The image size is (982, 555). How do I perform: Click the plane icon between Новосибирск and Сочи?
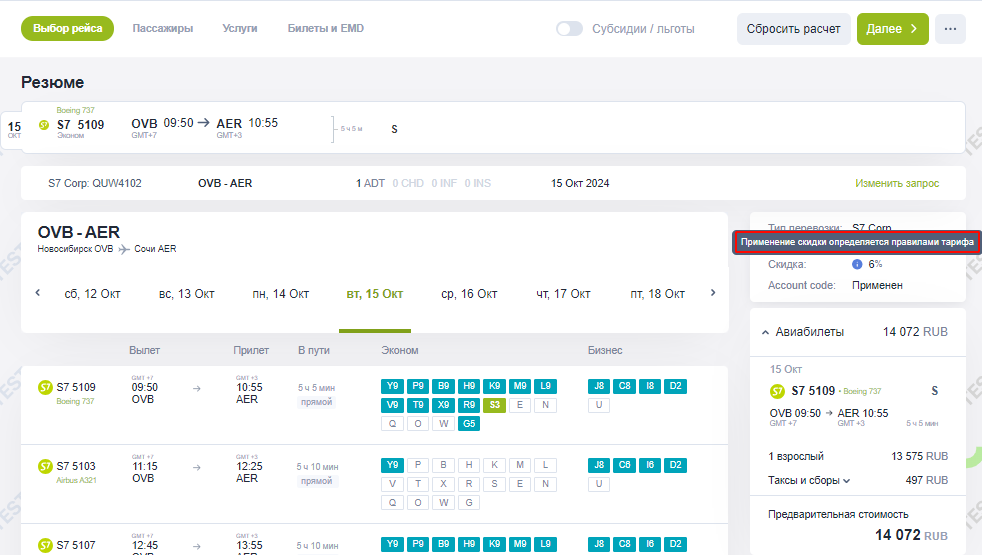124,249
